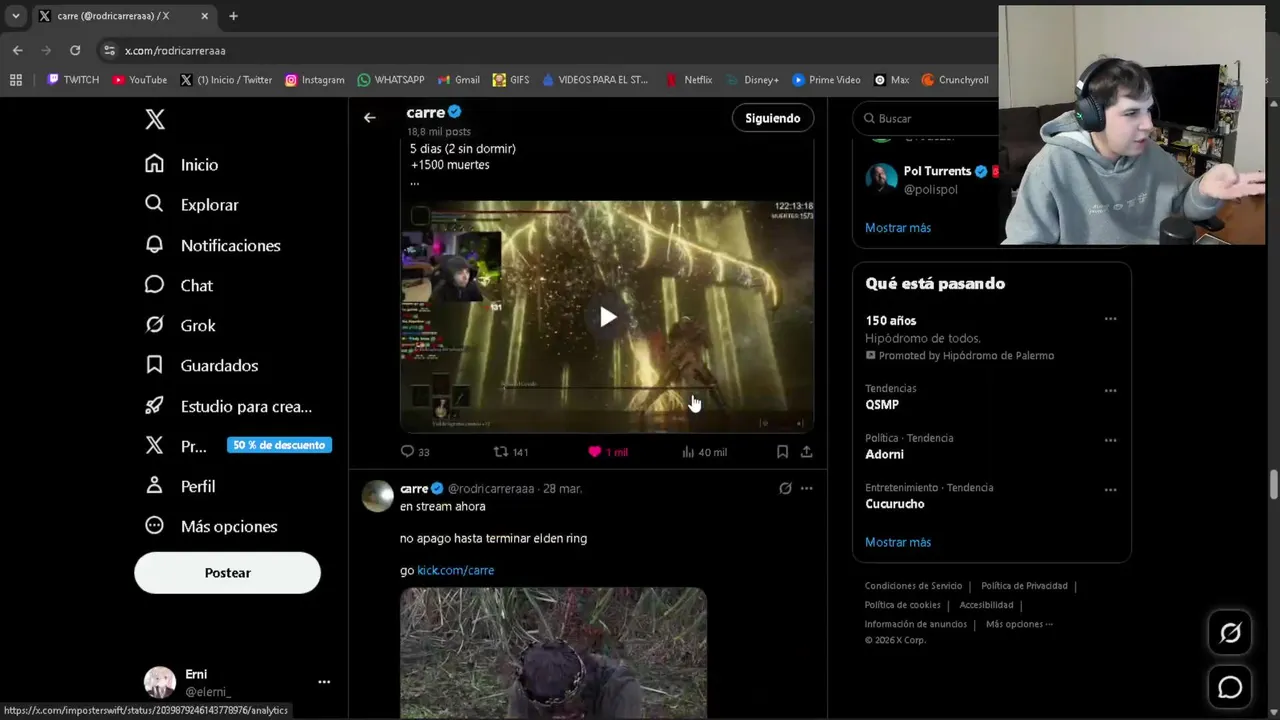Viewport: 1280px width, 720px height.
Task: Open Guardados in the sidebar
Action: coord(202,365)
